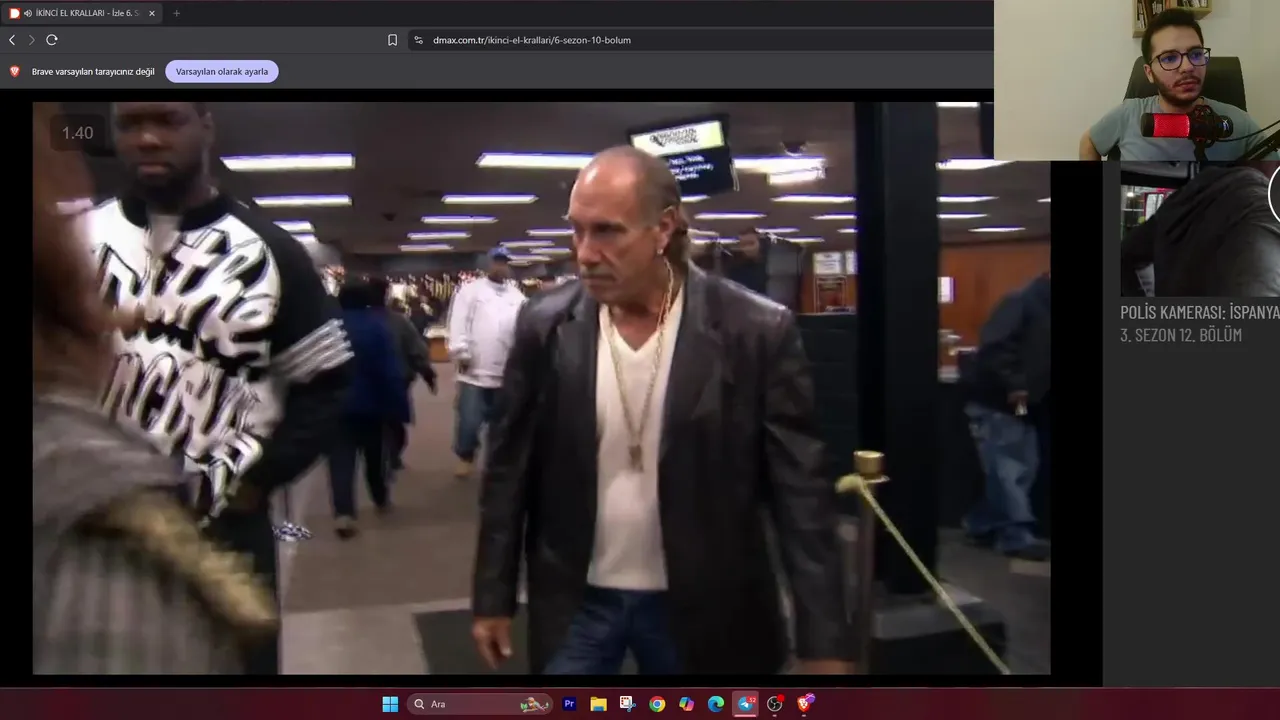This screenshot has height=720, width=1280.
Task: Open Microsoft Edge from the taskbar
Action: point(716,704)
